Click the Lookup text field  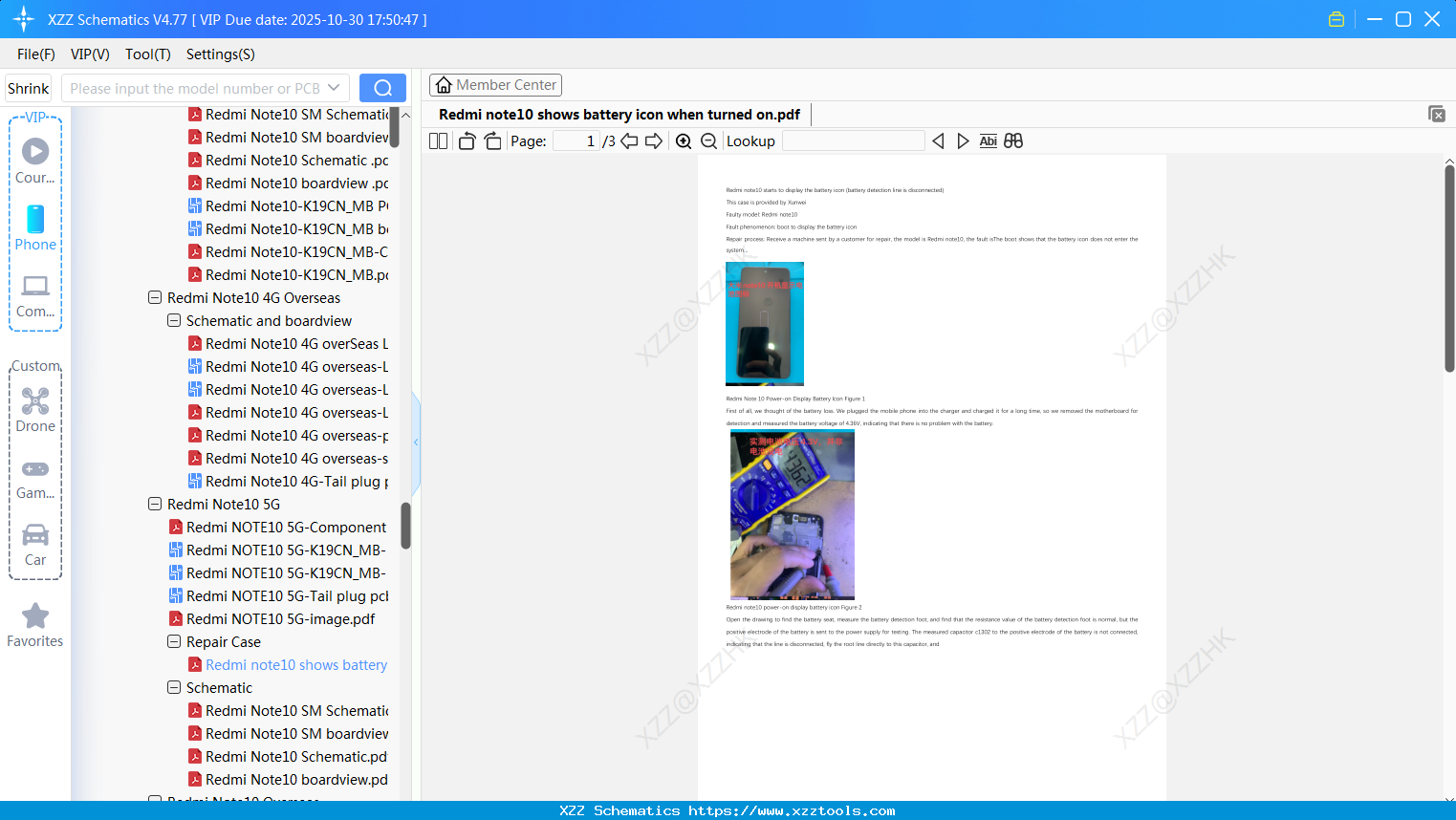click(853, 141)
